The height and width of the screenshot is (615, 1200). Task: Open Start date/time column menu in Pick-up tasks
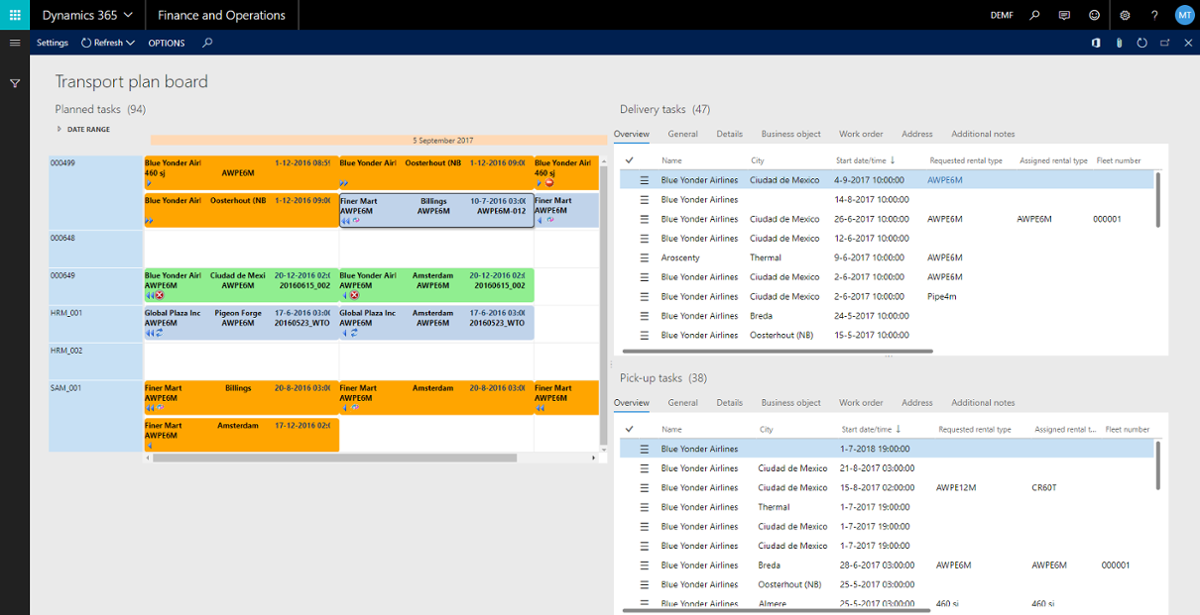[872, 429]
